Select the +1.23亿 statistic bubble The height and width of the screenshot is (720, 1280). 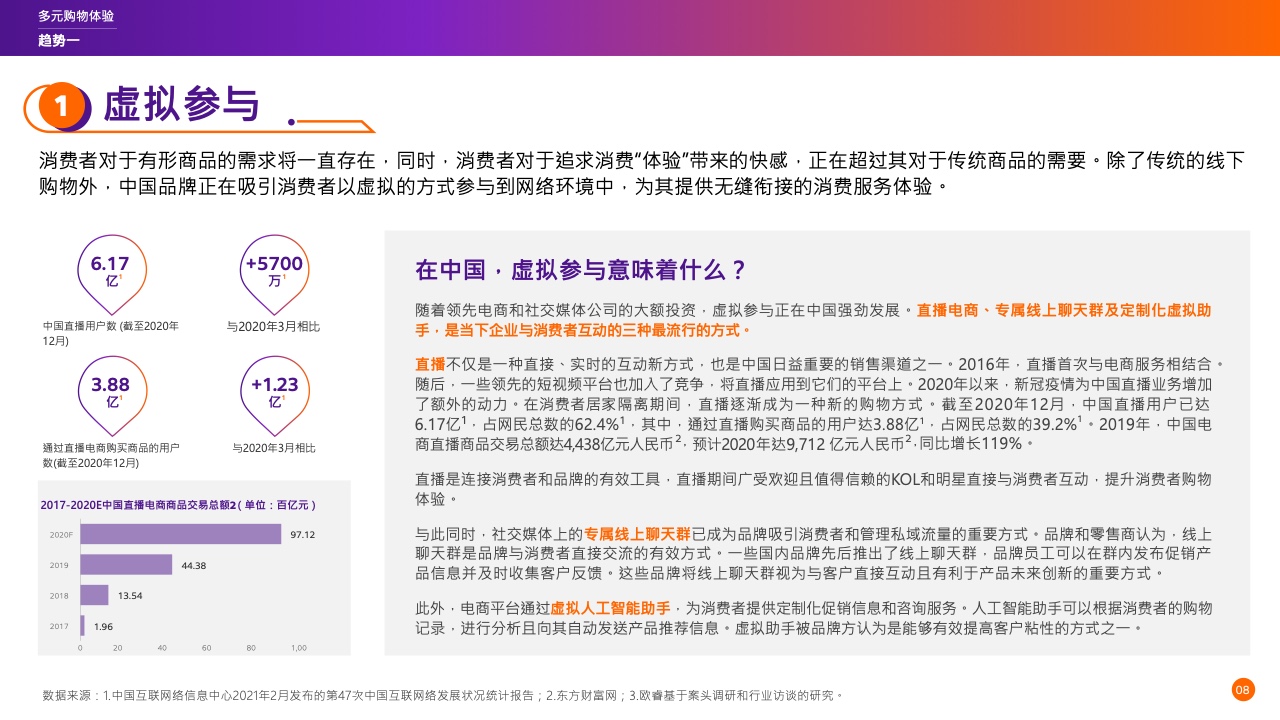coord(273,392)
